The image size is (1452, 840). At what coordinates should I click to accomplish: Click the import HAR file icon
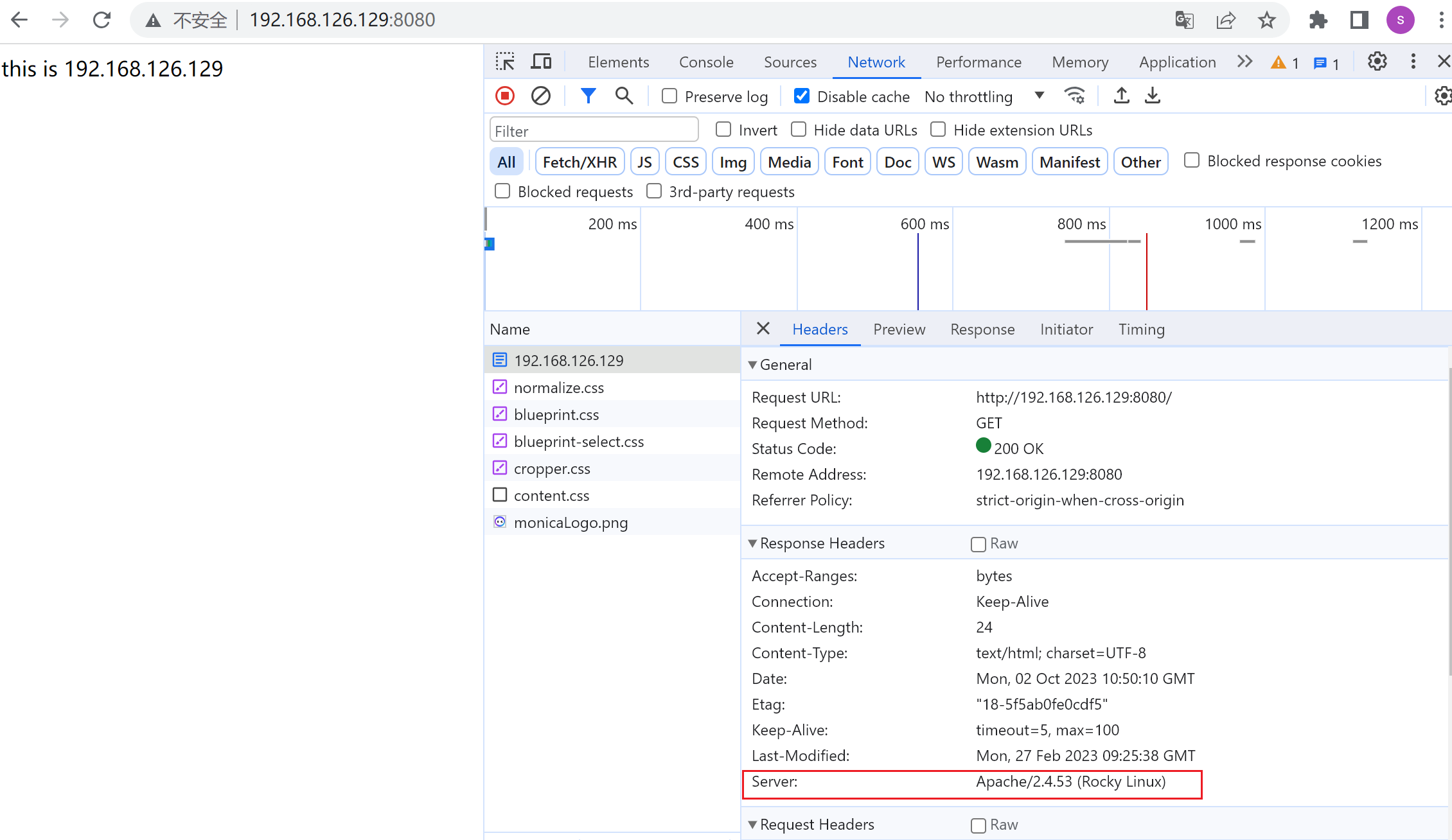(1121, 95)
